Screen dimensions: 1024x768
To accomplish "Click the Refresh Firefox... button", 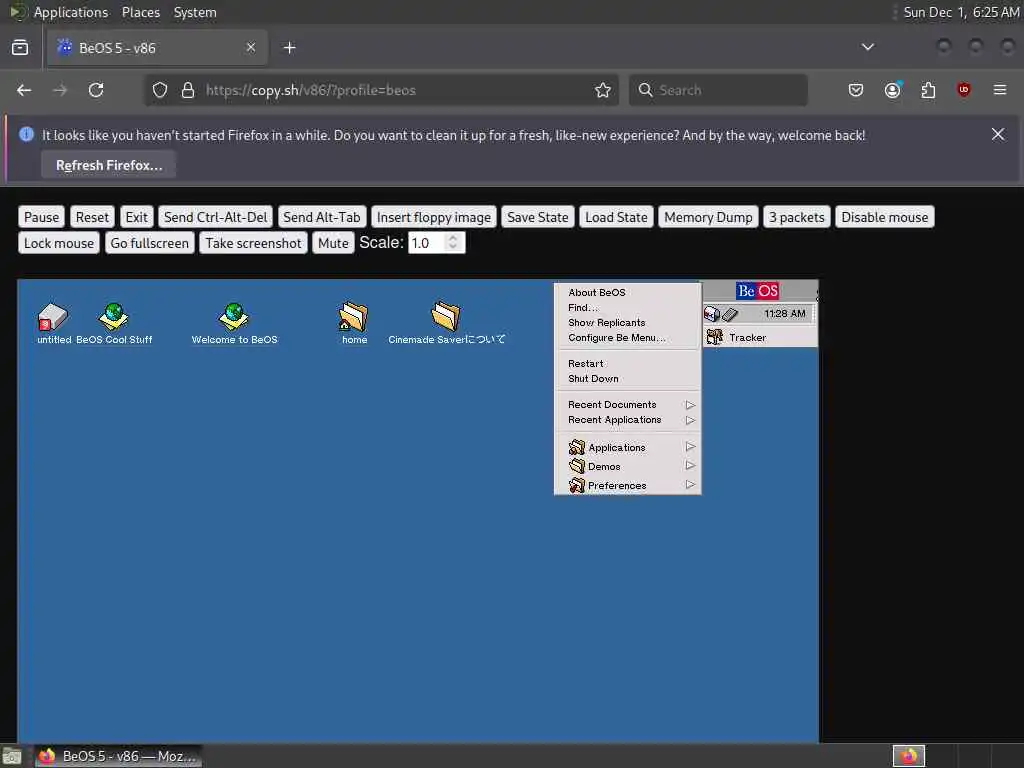I will click(109, 165).
